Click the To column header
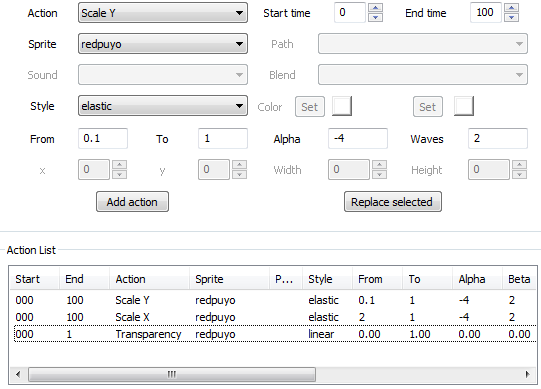Viewport: 541px width, 389px height. pyautogui.click(x=427, y=279)
